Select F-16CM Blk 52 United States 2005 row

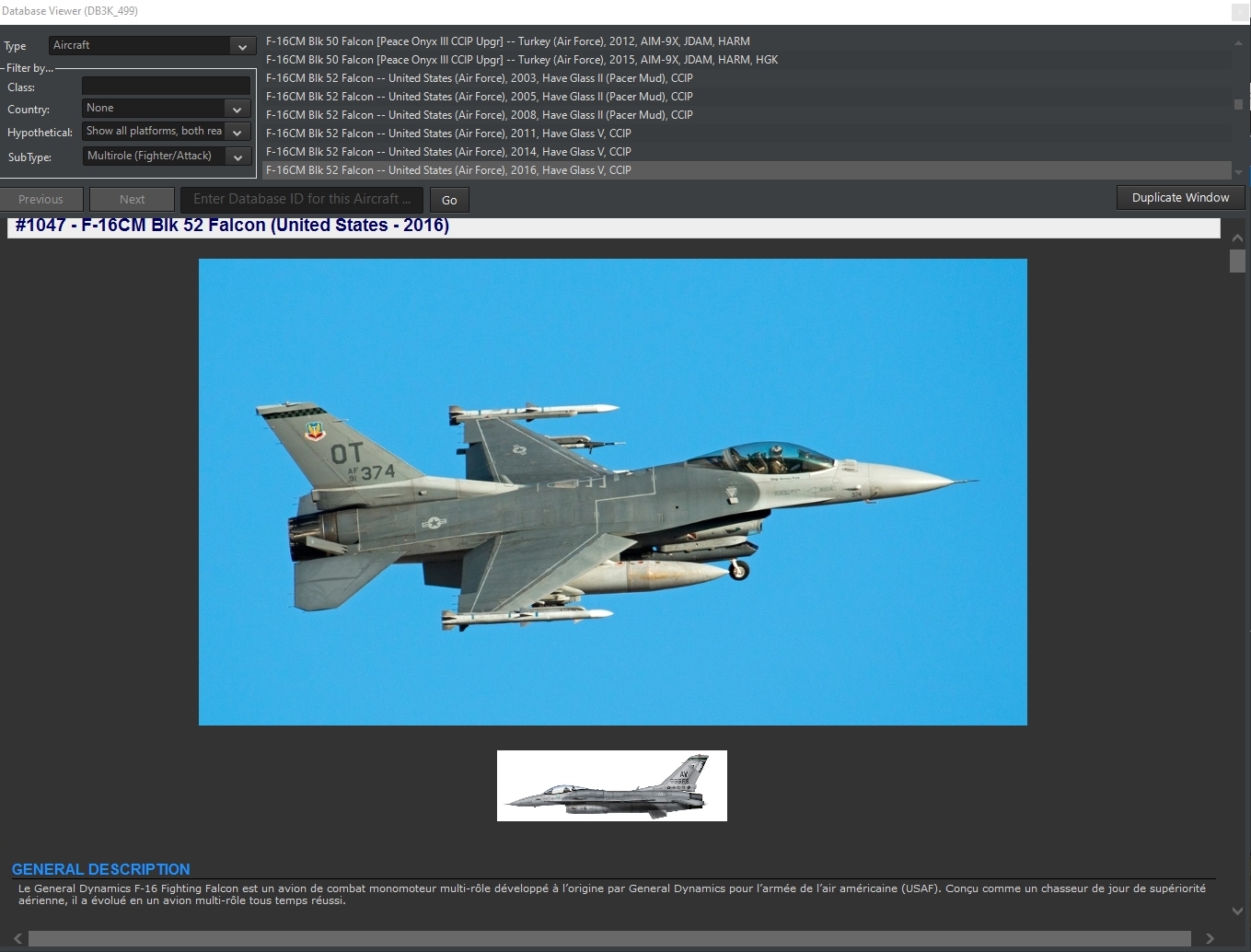(747, 97)
